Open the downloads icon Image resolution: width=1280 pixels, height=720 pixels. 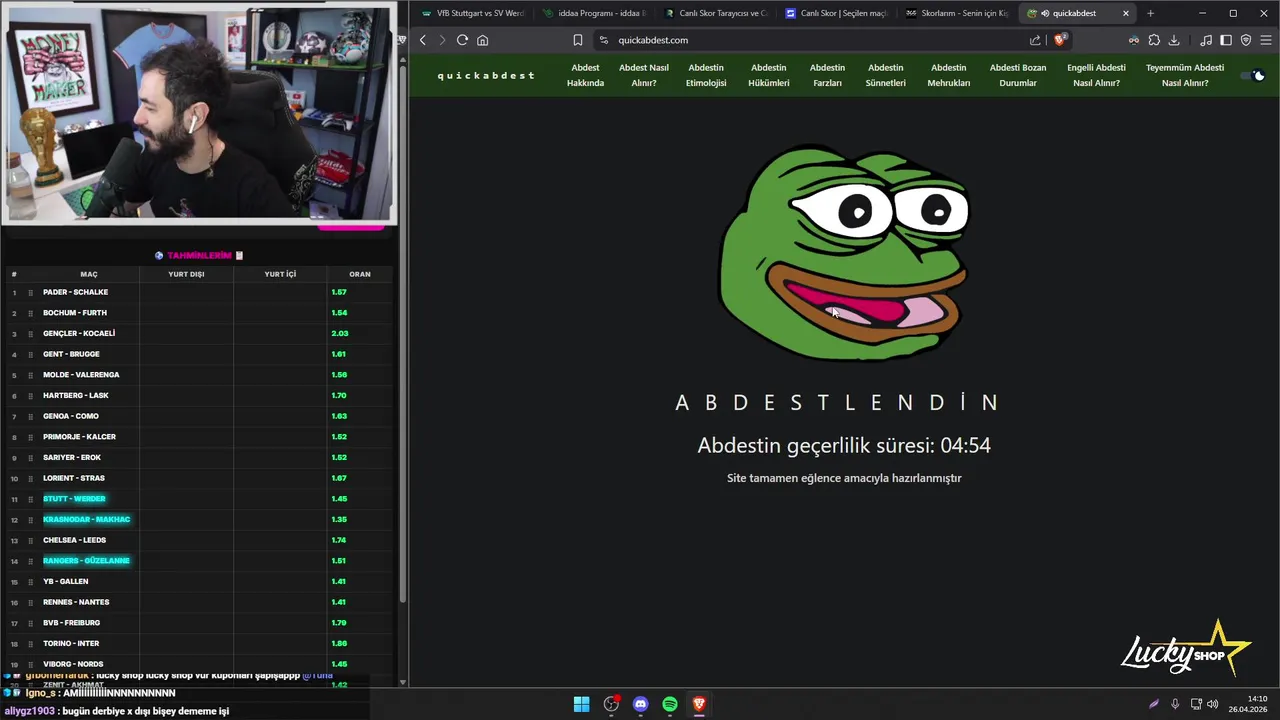[x=1174, y=40]
